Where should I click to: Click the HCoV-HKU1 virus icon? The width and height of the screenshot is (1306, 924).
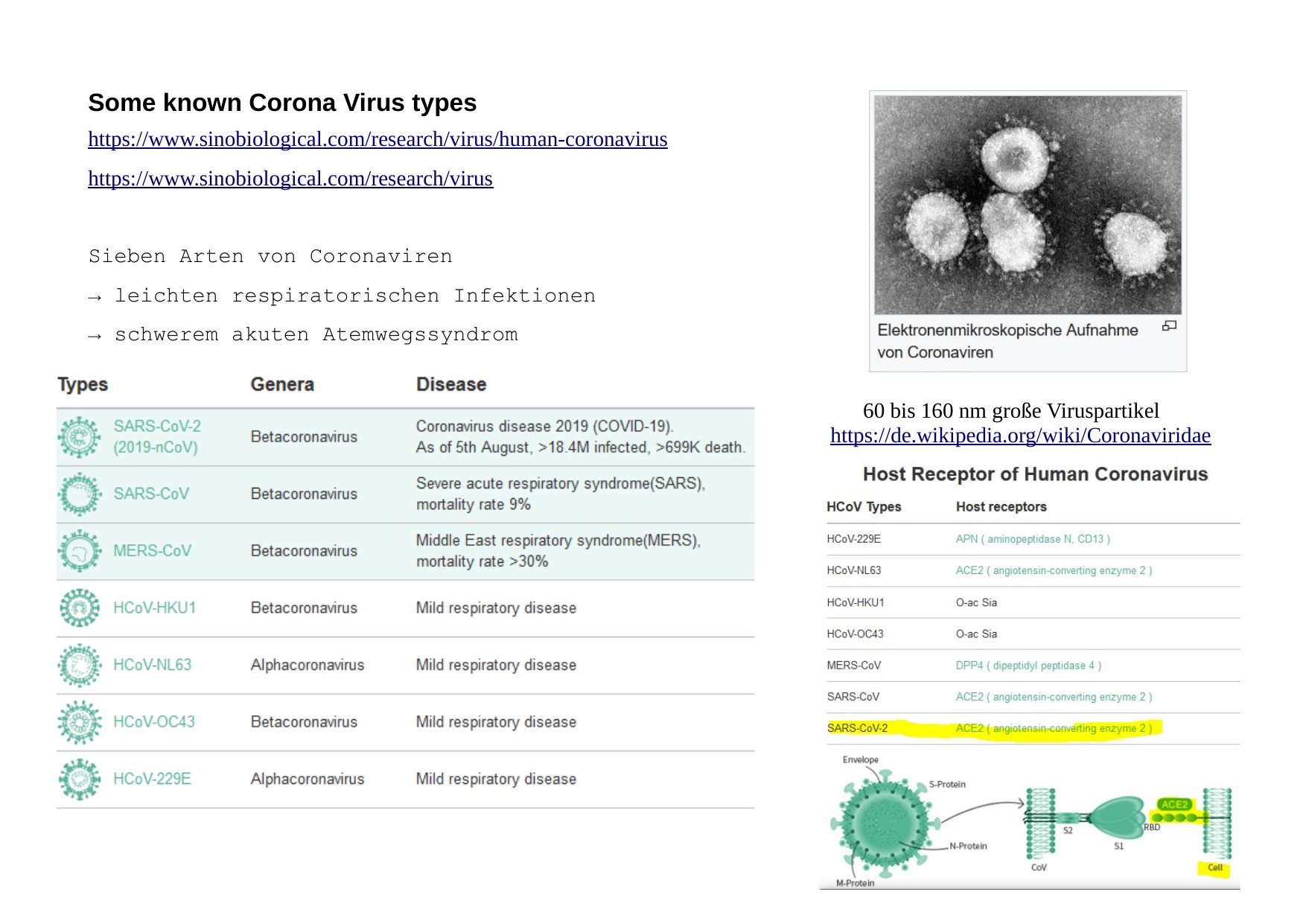(x=79, y=608)
